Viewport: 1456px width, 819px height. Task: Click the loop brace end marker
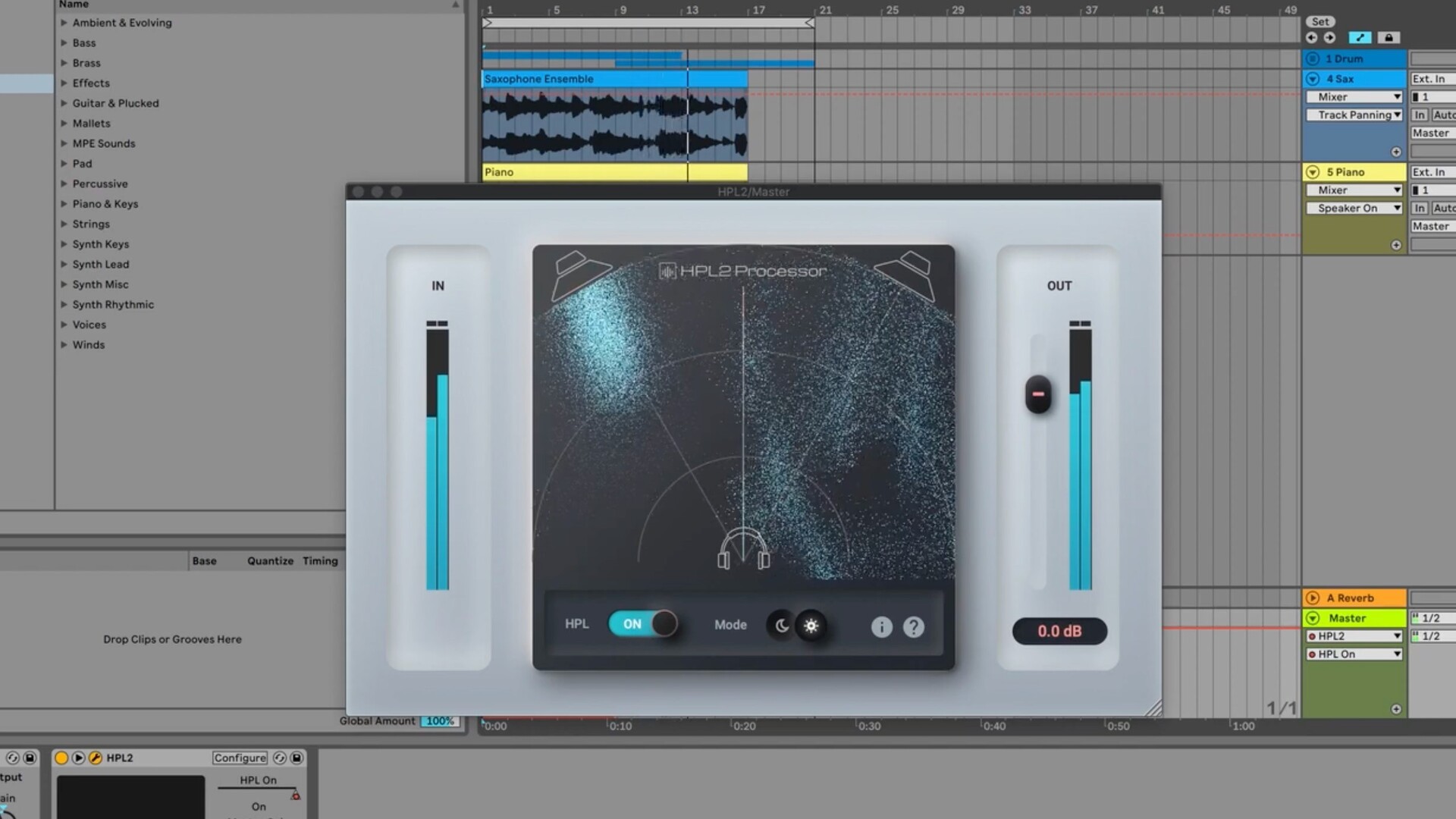click(x=809, y=23)
